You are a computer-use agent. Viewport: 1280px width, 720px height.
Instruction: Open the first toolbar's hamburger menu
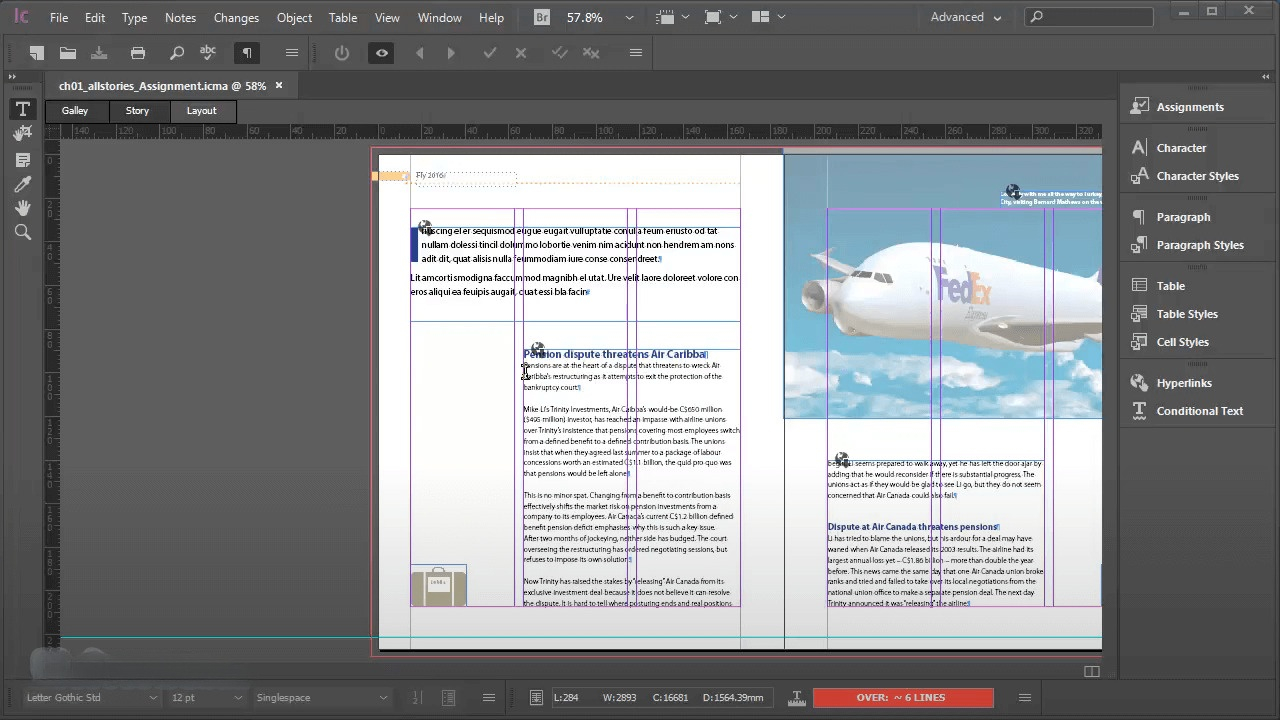(x=291, y=53)
